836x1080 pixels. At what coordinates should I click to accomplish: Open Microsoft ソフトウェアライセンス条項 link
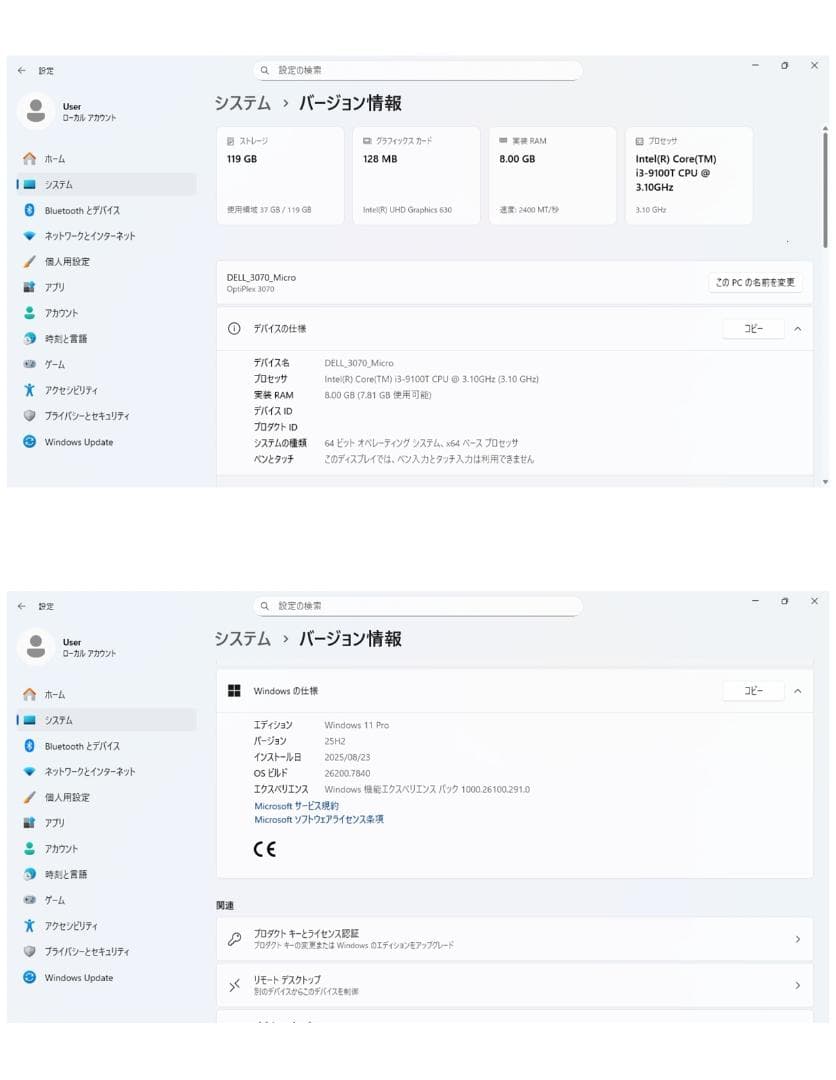[x=319, y=820]
